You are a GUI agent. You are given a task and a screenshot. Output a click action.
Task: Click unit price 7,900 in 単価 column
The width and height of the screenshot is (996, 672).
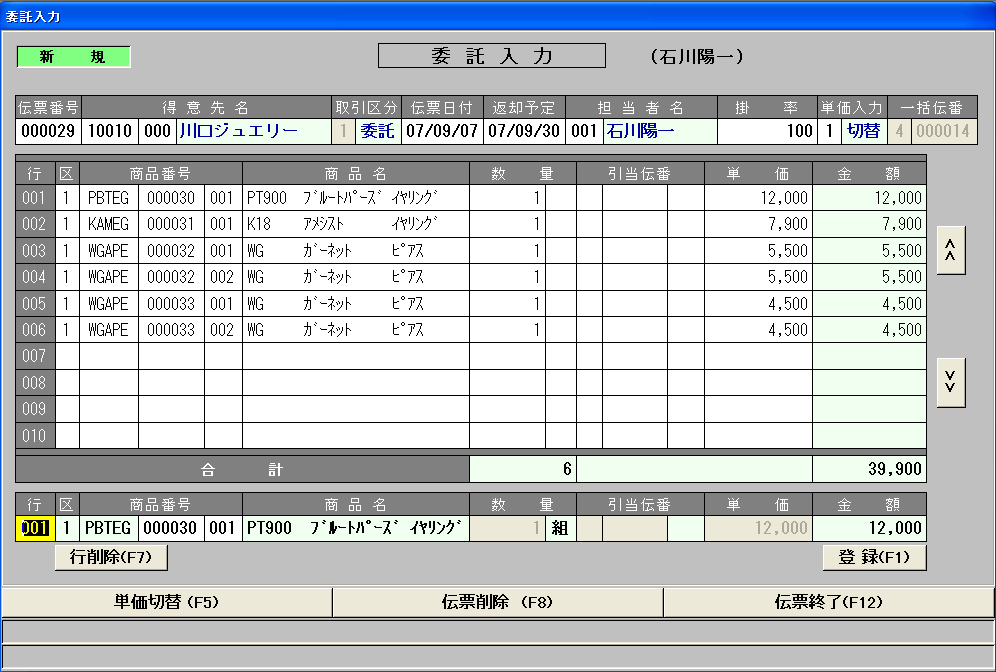[x=758, y=224]
